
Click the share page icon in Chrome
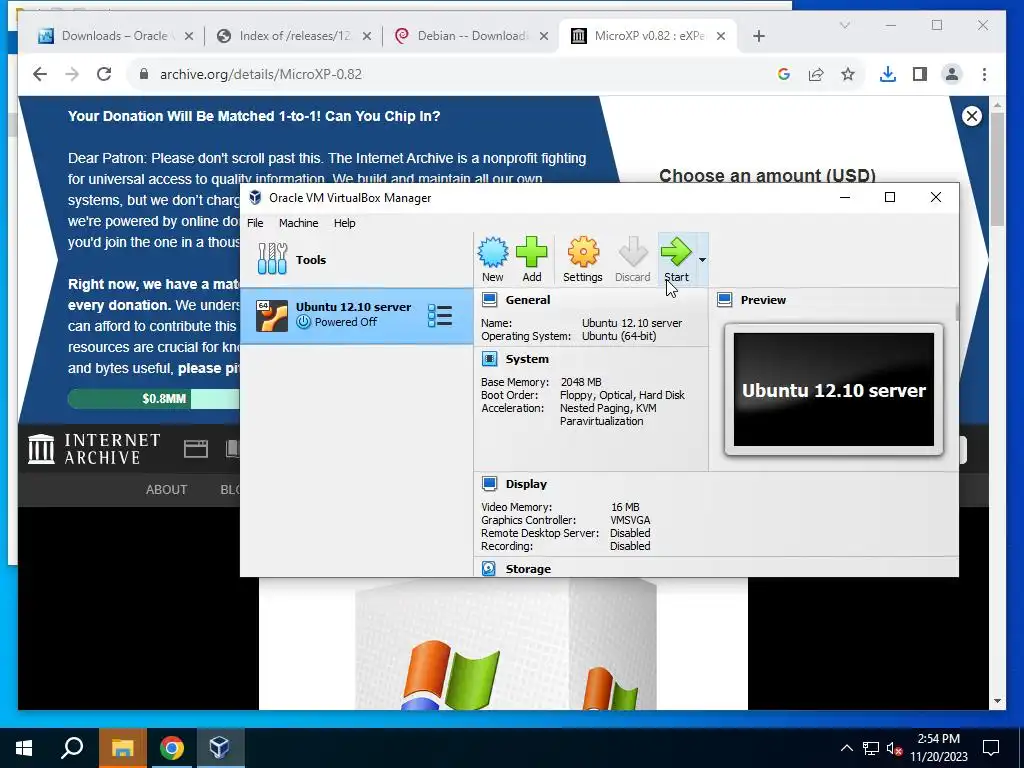pyautogui.click(x=816, y=74)
